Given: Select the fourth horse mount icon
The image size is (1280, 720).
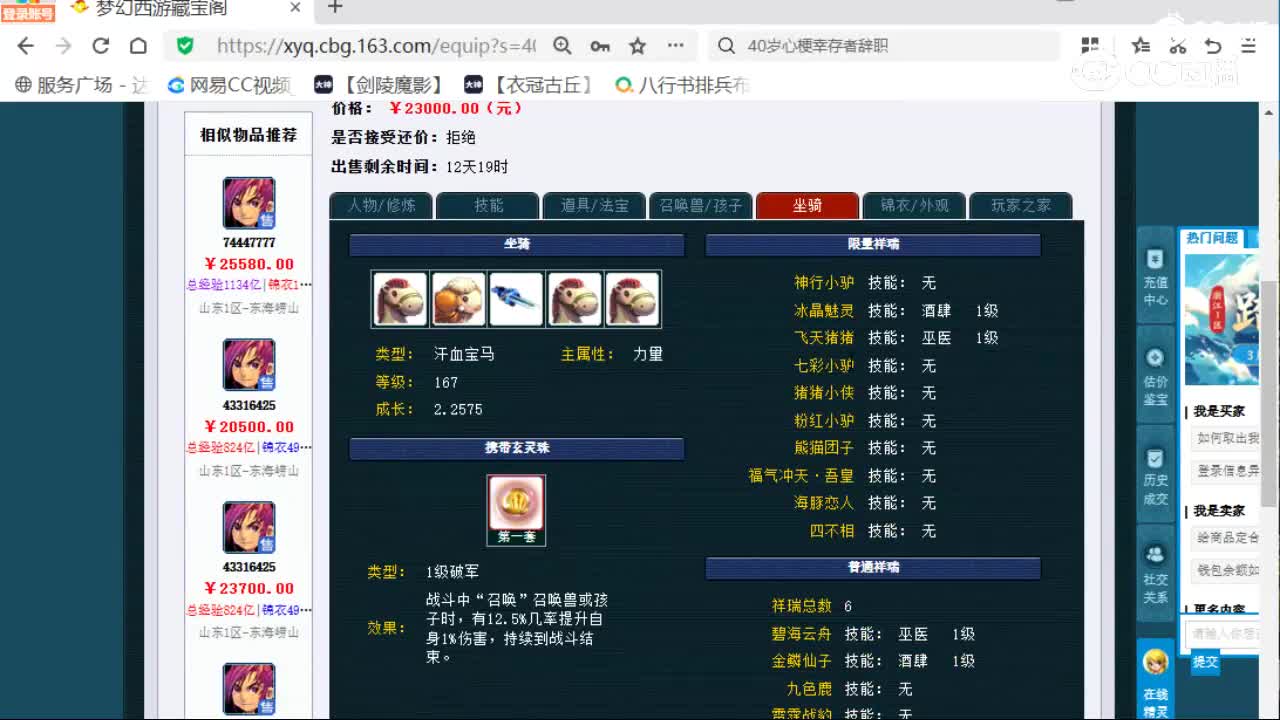Looking at the screenshot, I should pyautogui.click(x=574, y=299).
